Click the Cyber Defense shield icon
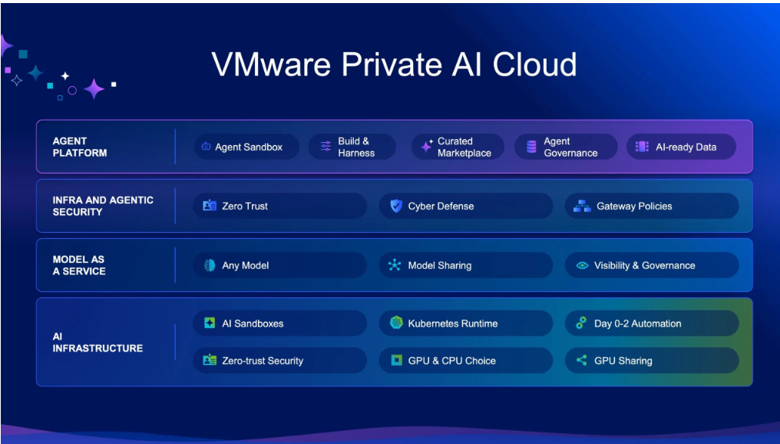 pyautogui.click(x=396, y=206)
